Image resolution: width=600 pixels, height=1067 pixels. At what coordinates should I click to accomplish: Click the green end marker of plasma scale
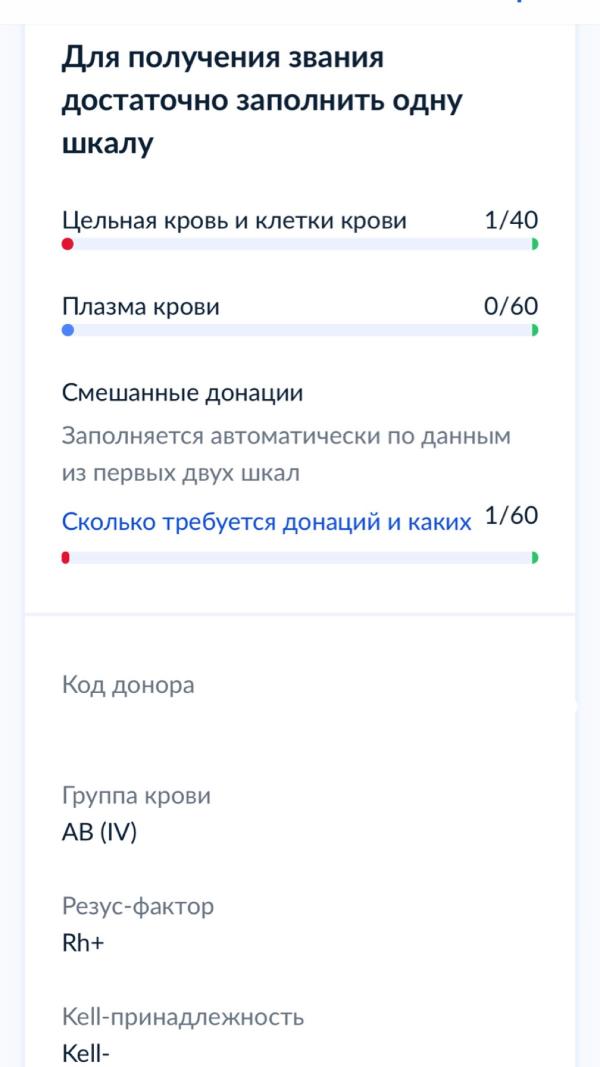(535, 330)
